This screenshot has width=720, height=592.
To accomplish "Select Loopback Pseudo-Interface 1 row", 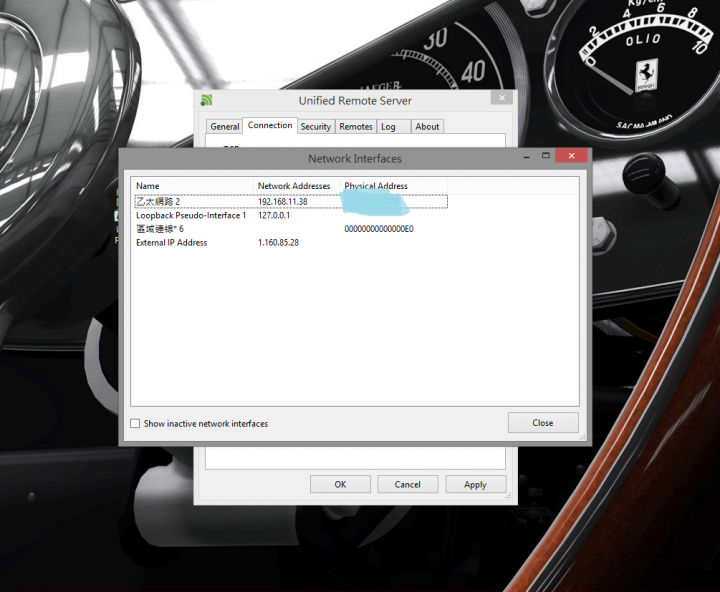I will coord(291,215).
